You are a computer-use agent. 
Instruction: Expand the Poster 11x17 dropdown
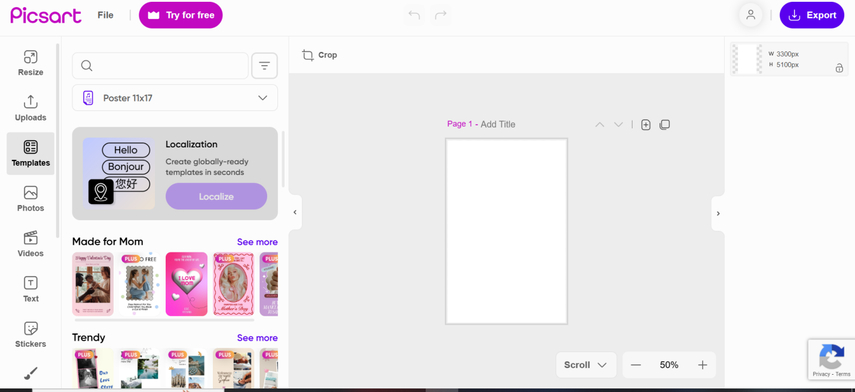point(175,98)
